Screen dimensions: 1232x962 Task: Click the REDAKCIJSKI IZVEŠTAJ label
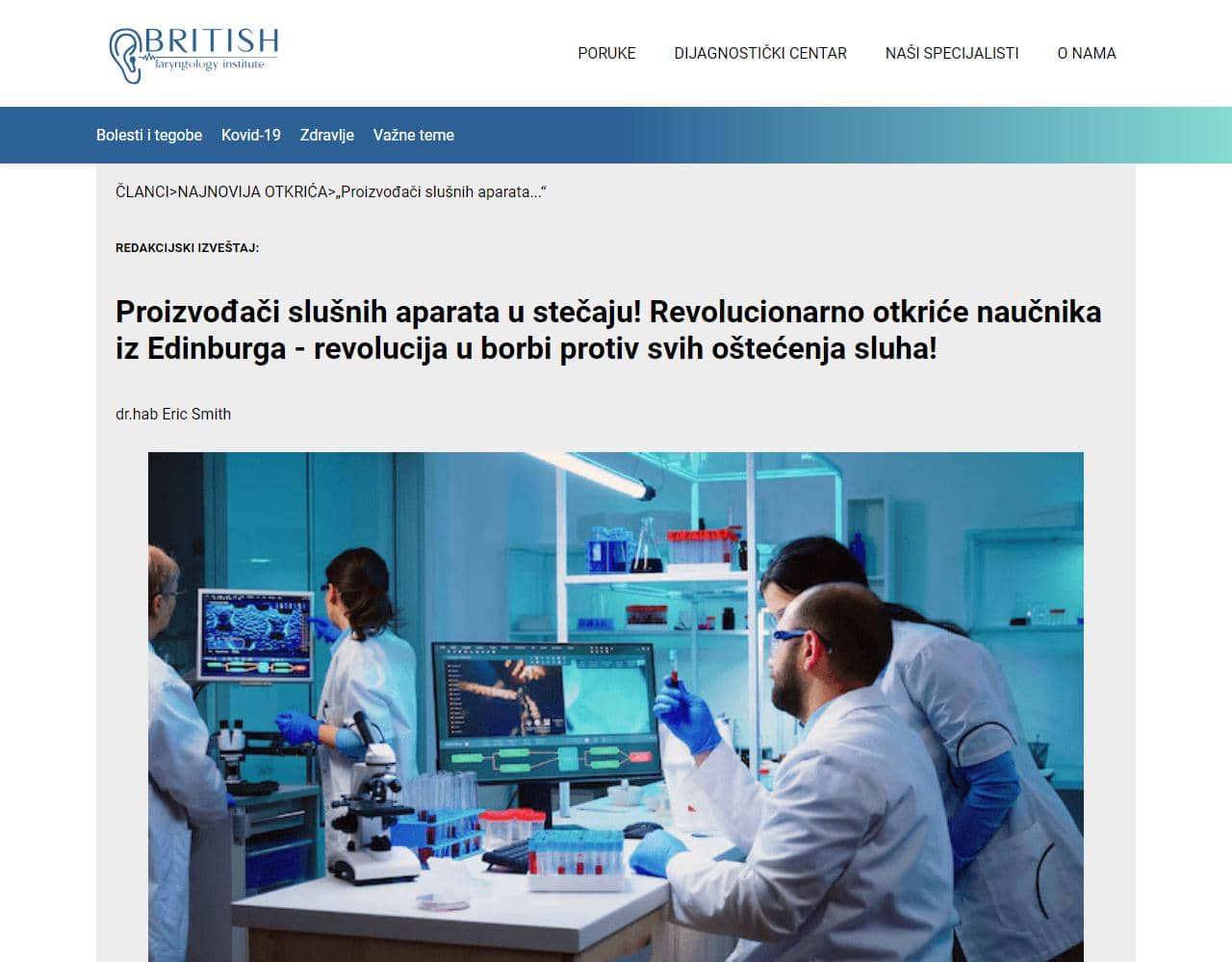(x=188, y=251)
